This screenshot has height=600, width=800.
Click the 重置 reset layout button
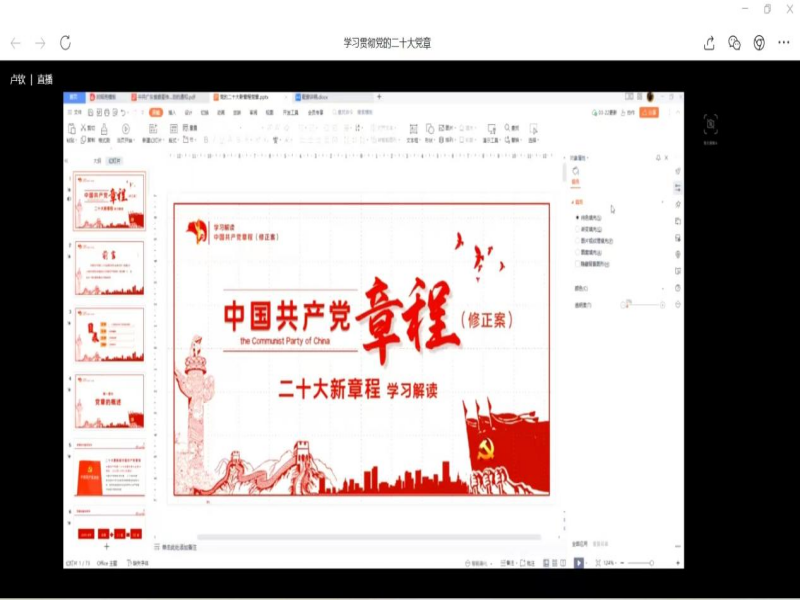[x=190, y=128]
